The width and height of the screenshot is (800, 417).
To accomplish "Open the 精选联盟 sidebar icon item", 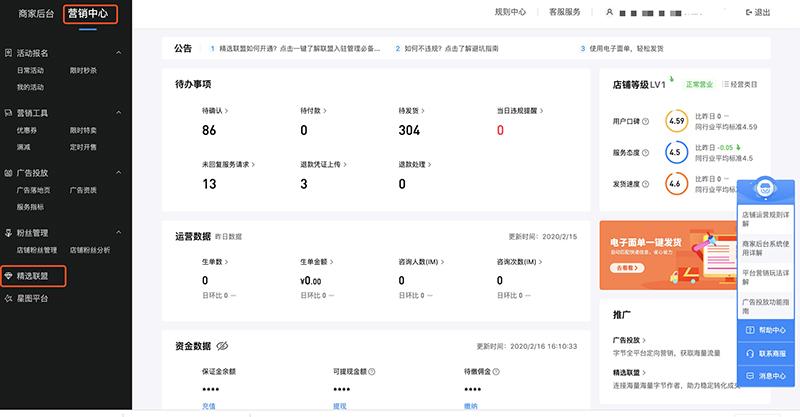I will pos(9,274).
